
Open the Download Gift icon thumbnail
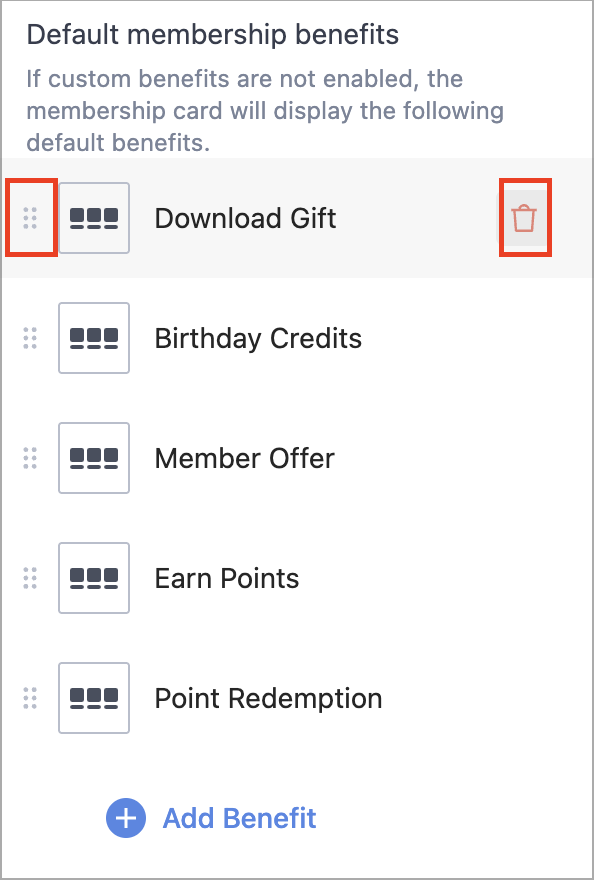pyautogui.click(x=94, y=218)
